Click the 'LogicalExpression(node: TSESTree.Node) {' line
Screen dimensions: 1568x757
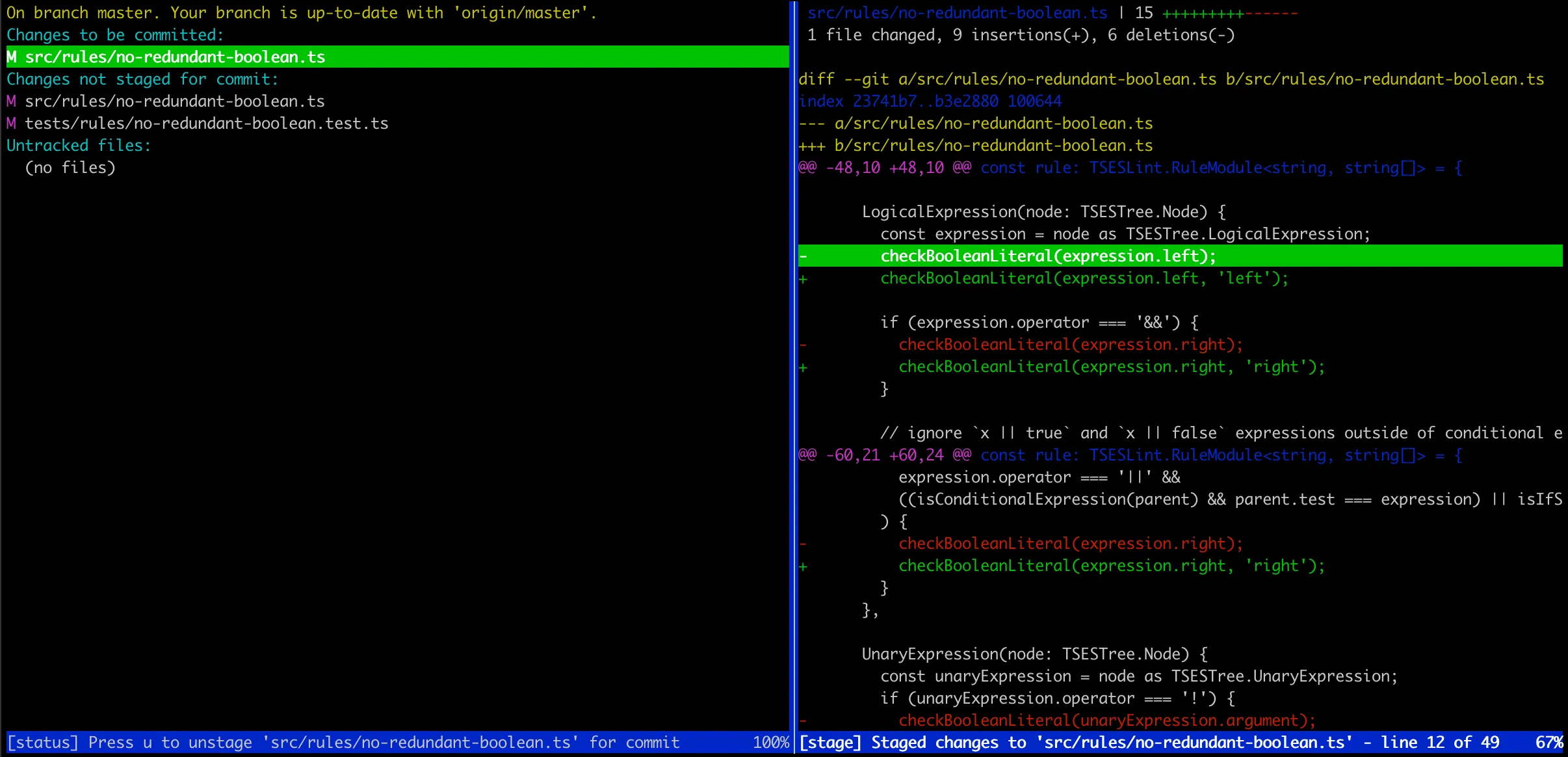pos(1043,211)
